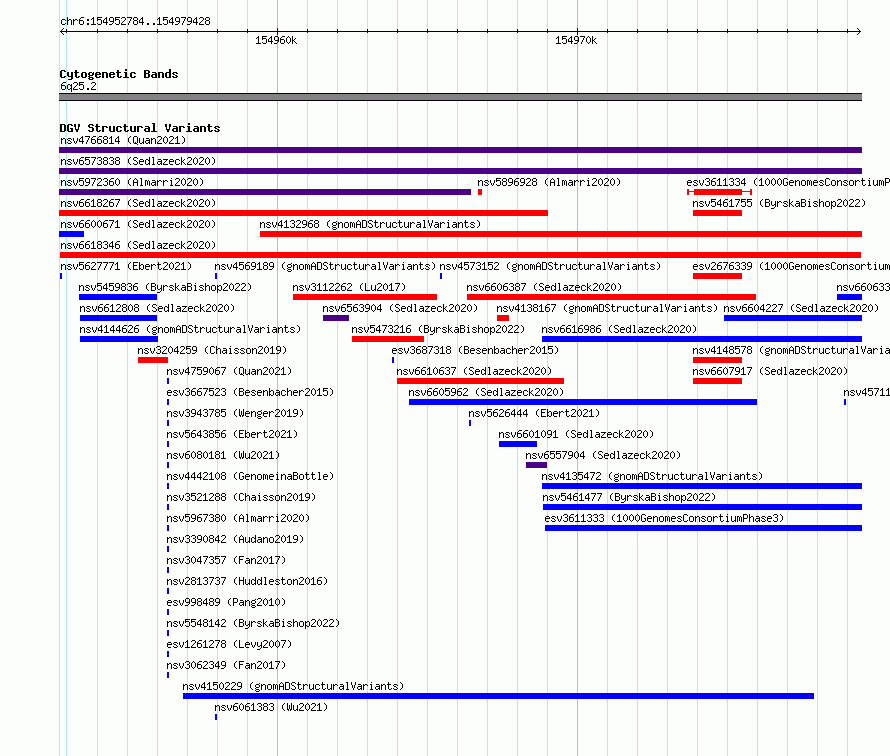890x756 pixels.
Task: Click the 154960k ruler tick label
Action: pyautogui.click(x=276, y=40)
